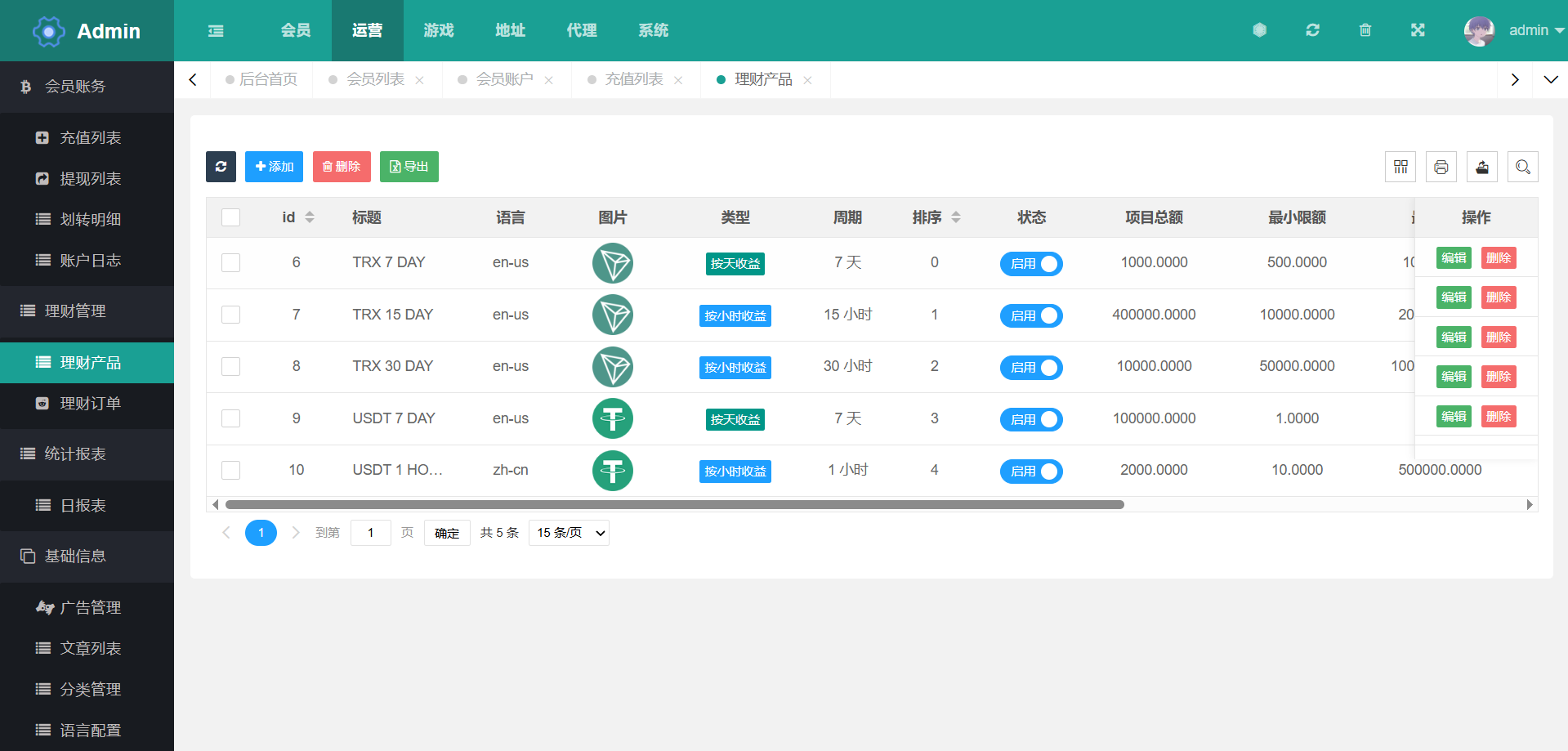Click 编辑 in the TRX 7 DAY row
Viewport: 1568px width, 751px height.
click(1454, 258)
